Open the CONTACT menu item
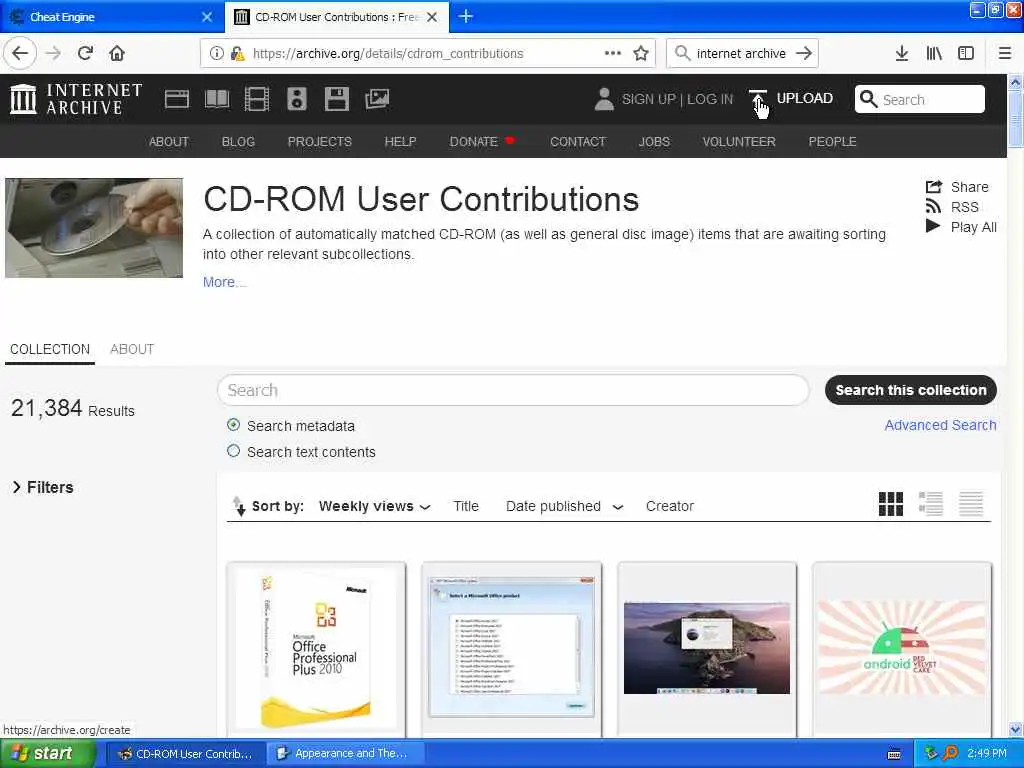The image size is (1024, 768). pyautogui.click(x=578, y=142)
